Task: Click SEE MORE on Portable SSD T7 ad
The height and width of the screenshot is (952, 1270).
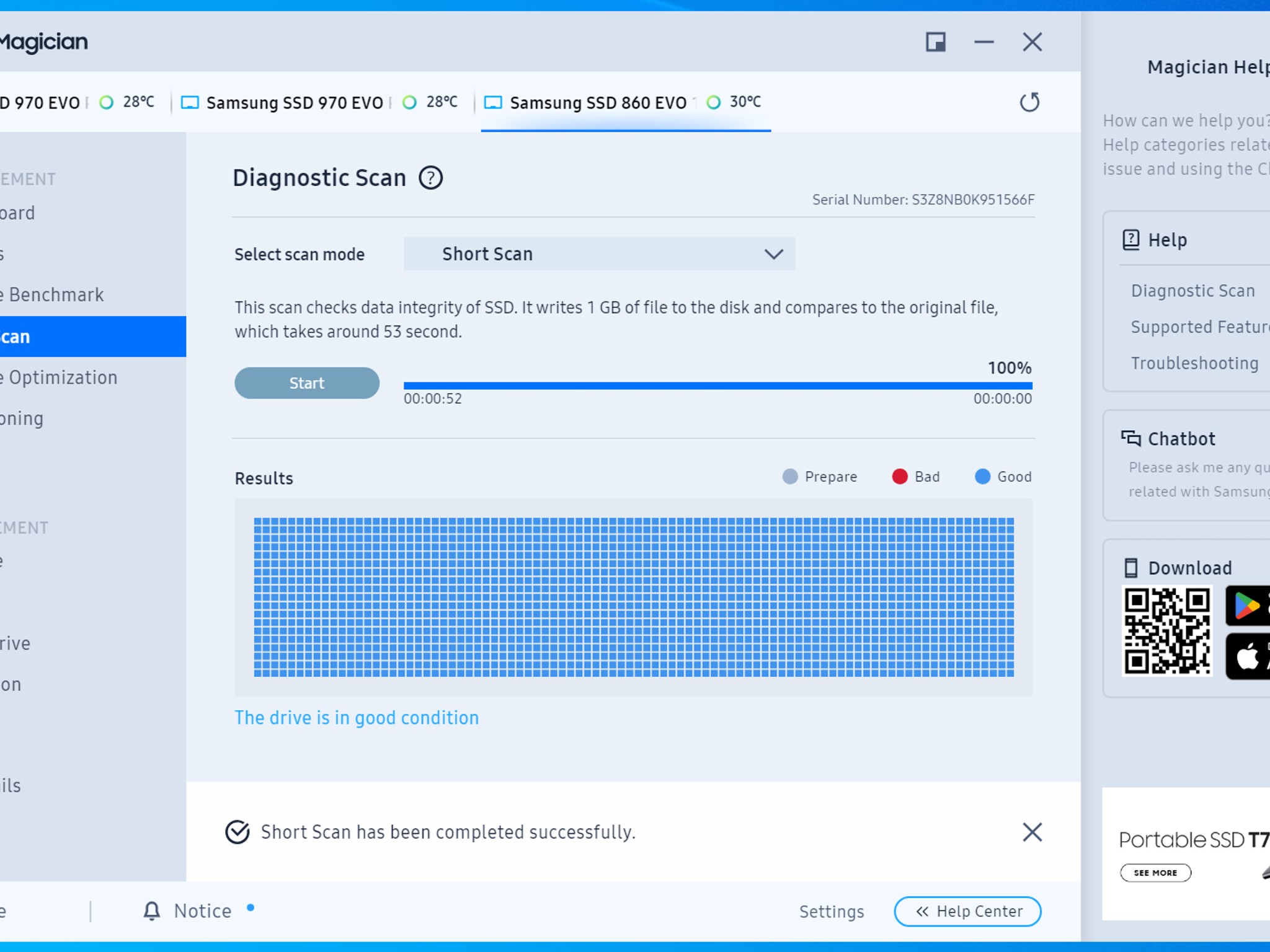Action: click(x=1156, y=872)
